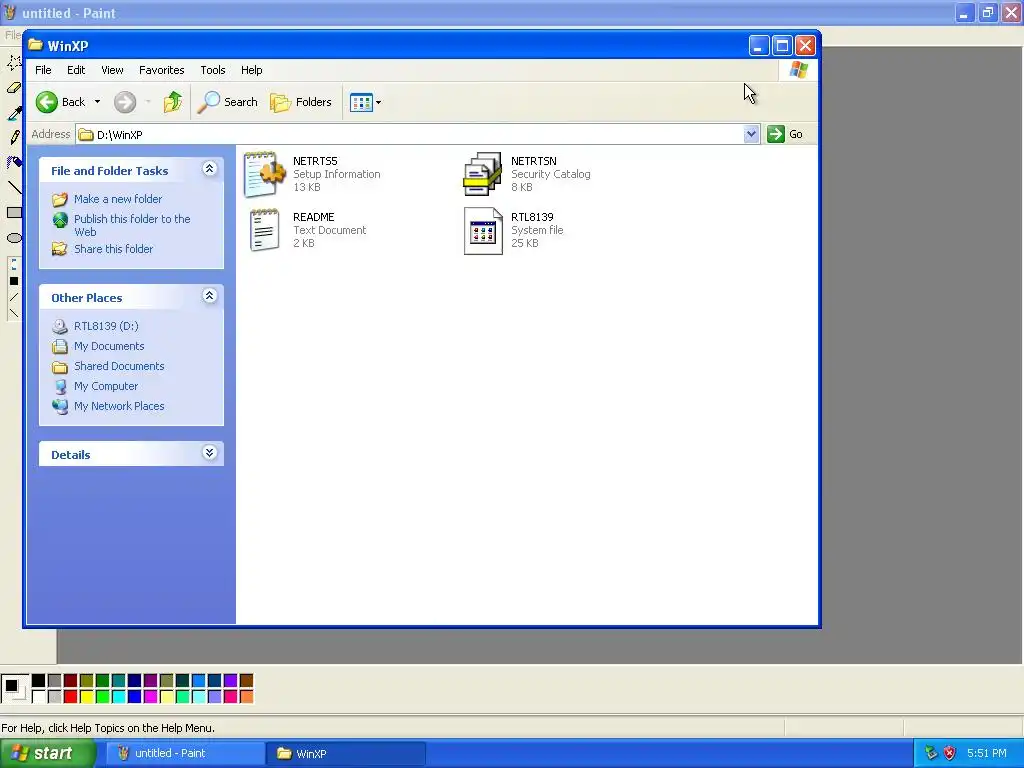Pick the bright red color swatch

coord(71,697)
